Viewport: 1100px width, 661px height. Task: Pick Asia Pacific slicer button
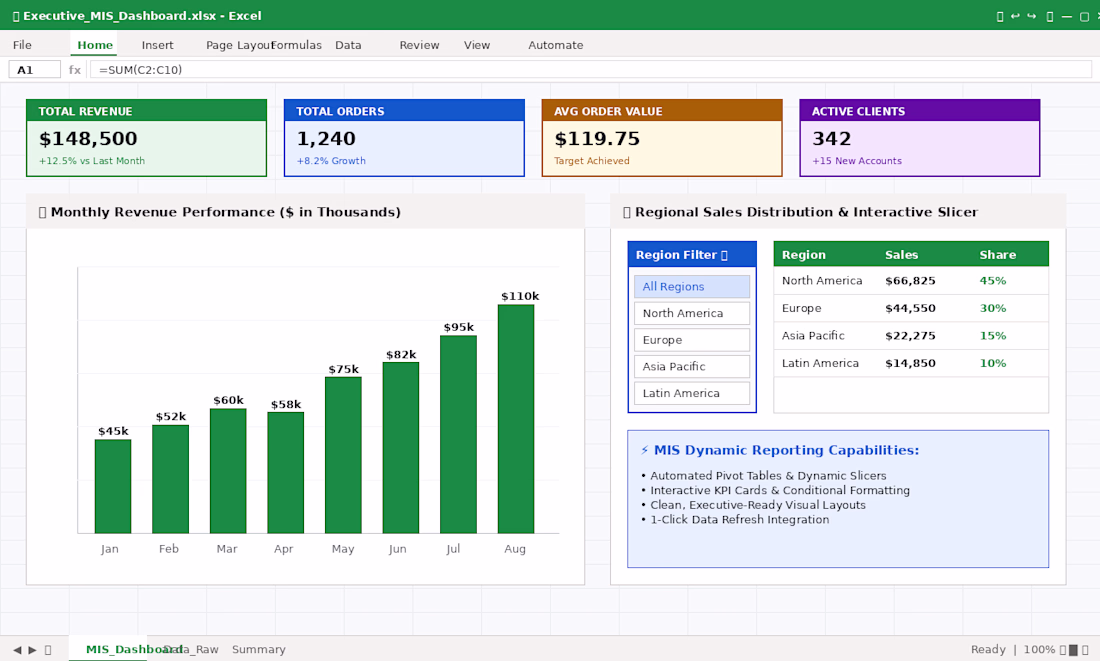(x=692, y=366)
